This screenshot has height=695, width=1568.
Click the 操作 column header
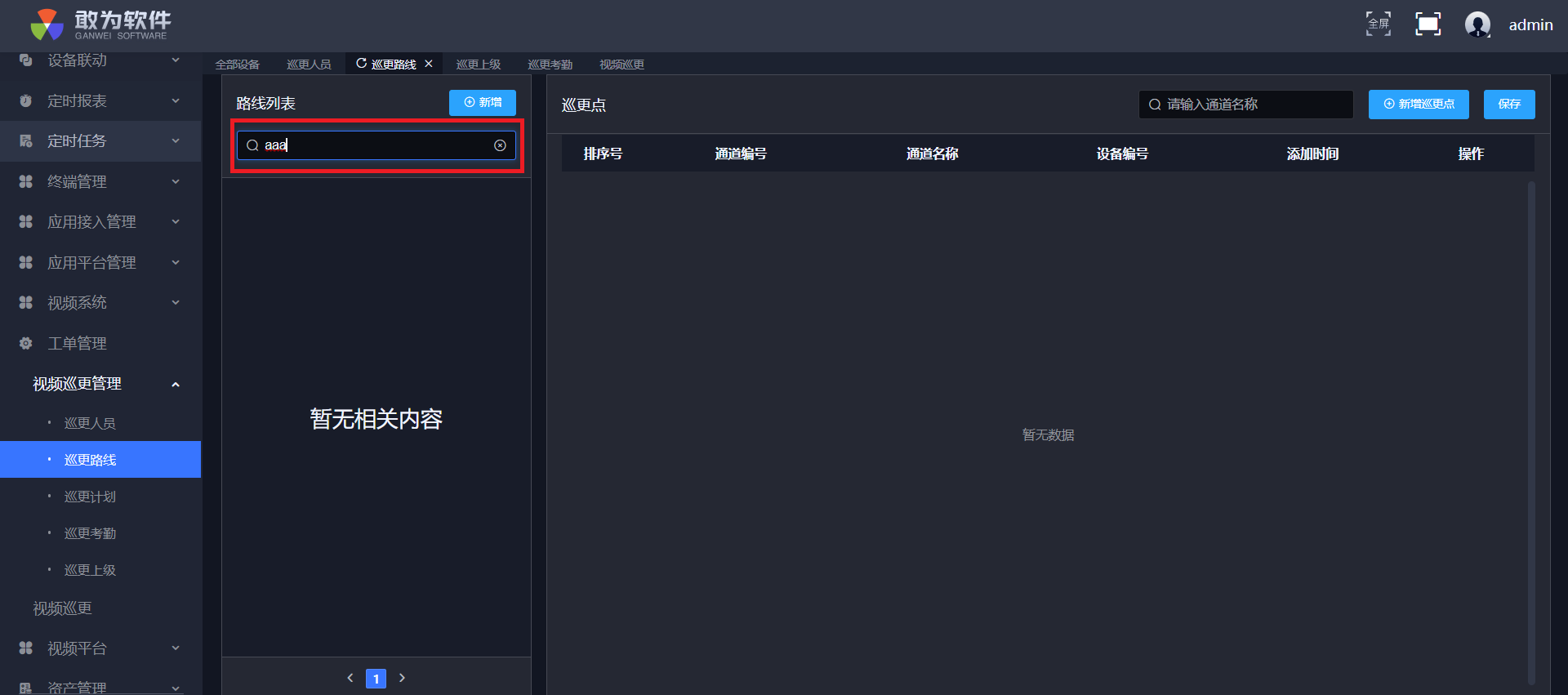click(1472, 154)
